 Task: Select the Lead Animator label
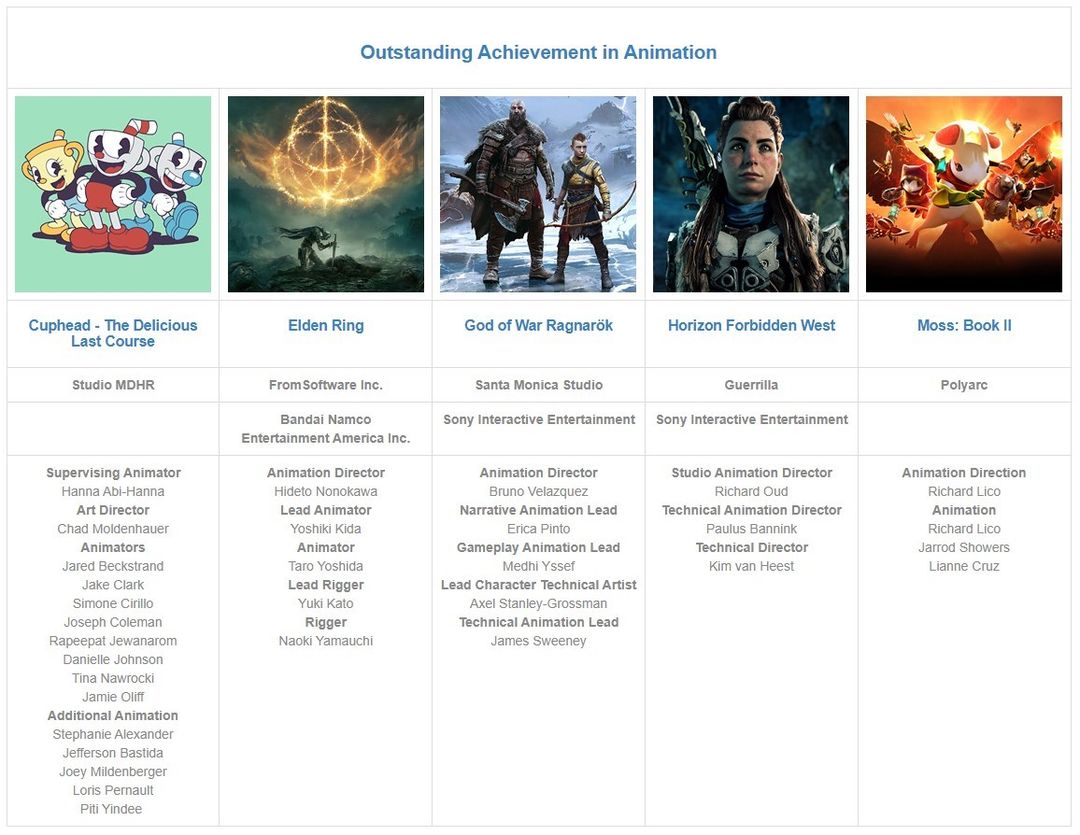click(x=326, y=510)
